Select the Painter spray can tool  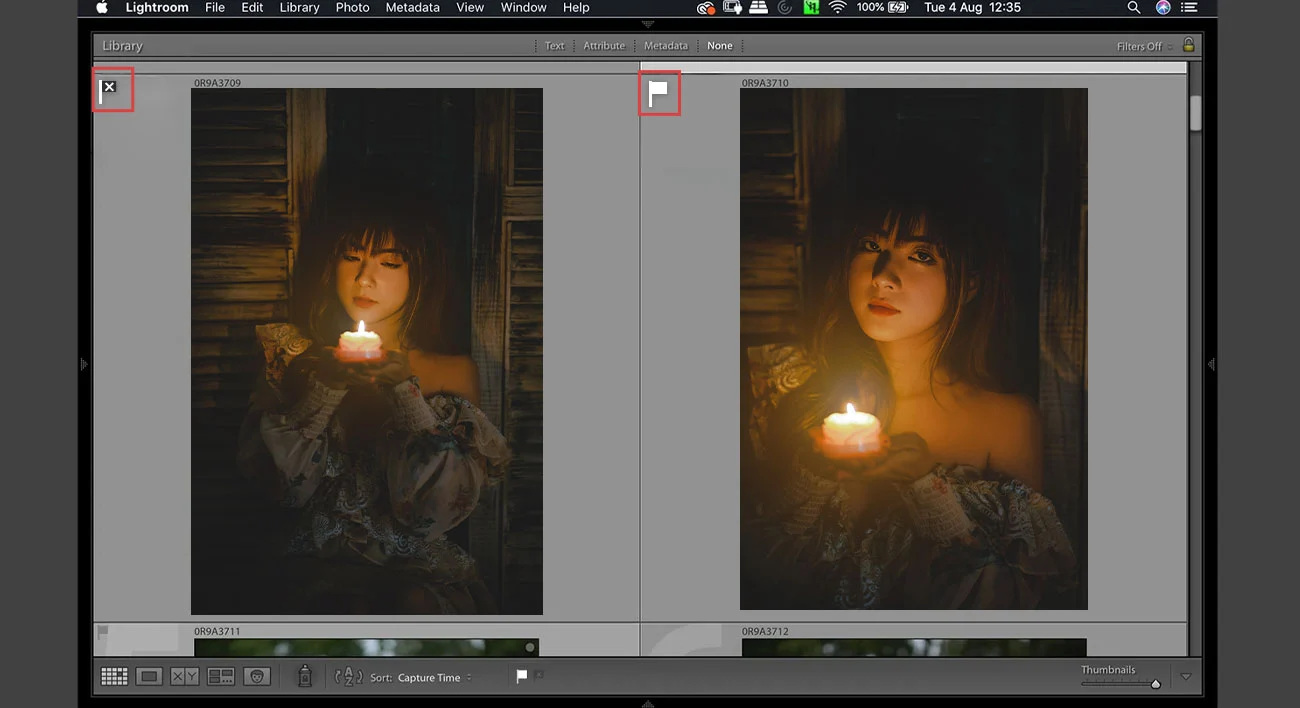coord(305,677)
